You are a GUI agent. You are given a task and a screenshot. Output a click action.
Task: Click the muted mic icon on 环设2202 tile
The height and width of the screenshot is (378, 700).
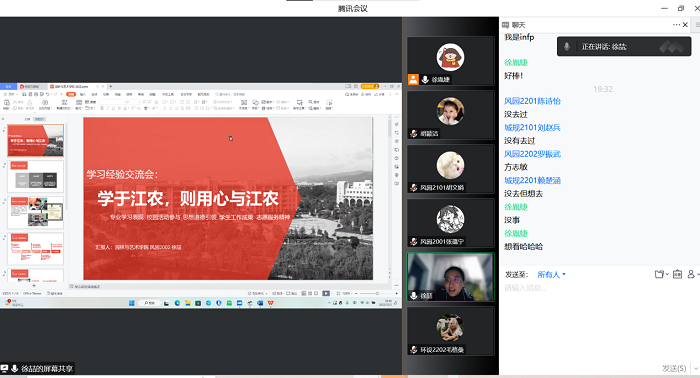pos(414,350)
